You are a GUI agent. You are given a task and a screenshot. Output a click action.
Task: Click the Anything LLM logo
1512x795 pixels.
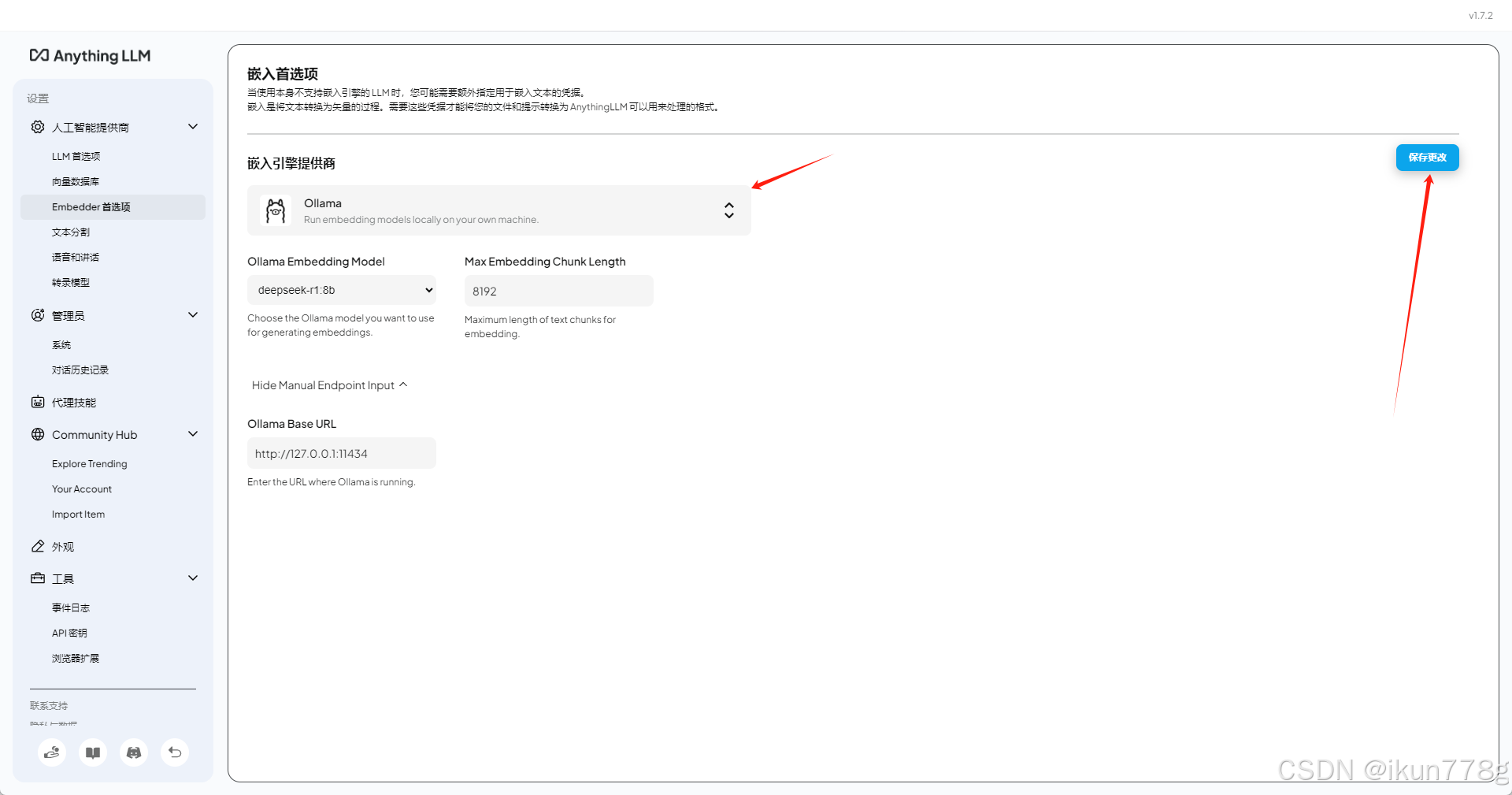(x=90, y=56)
